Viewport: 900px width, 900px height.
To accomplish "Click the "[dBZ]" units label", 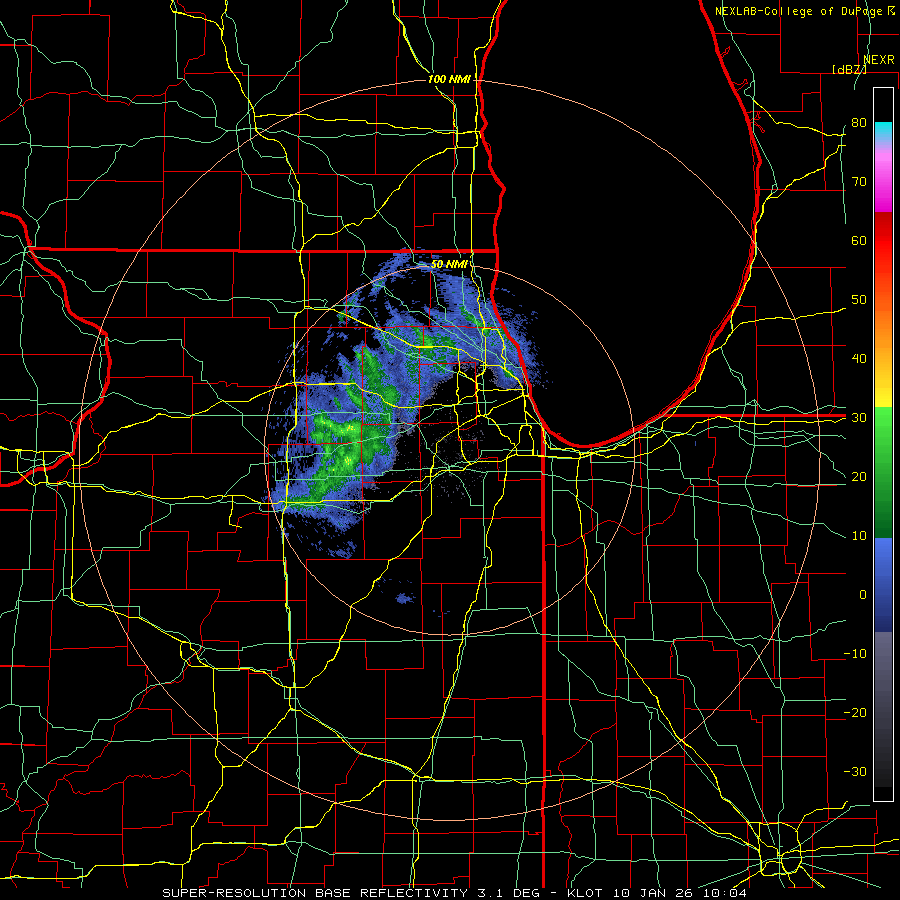I will pos(849,69).
